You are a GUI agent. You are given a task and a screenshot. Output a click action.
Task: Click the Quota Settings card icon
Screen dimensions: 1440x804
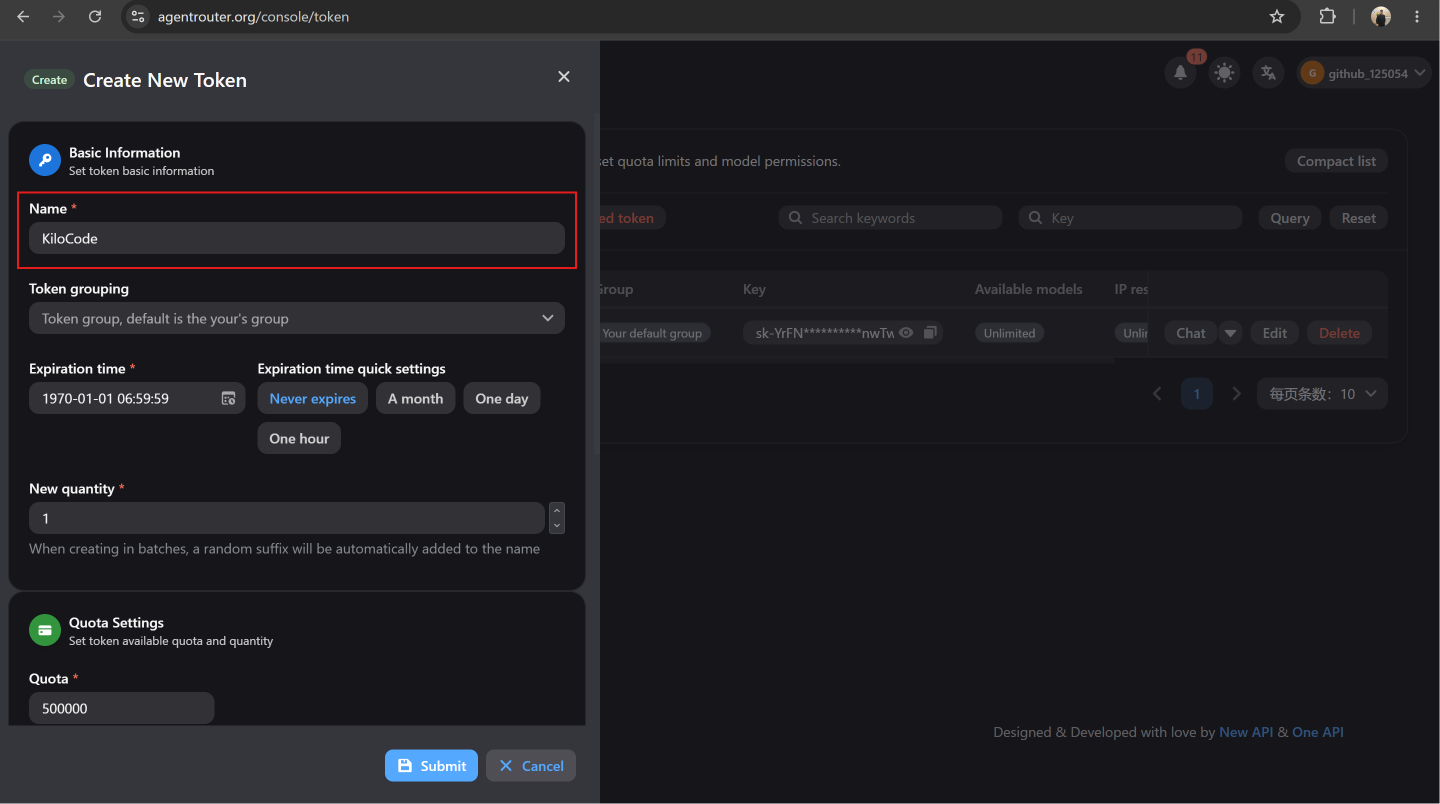tap(45, 630)
